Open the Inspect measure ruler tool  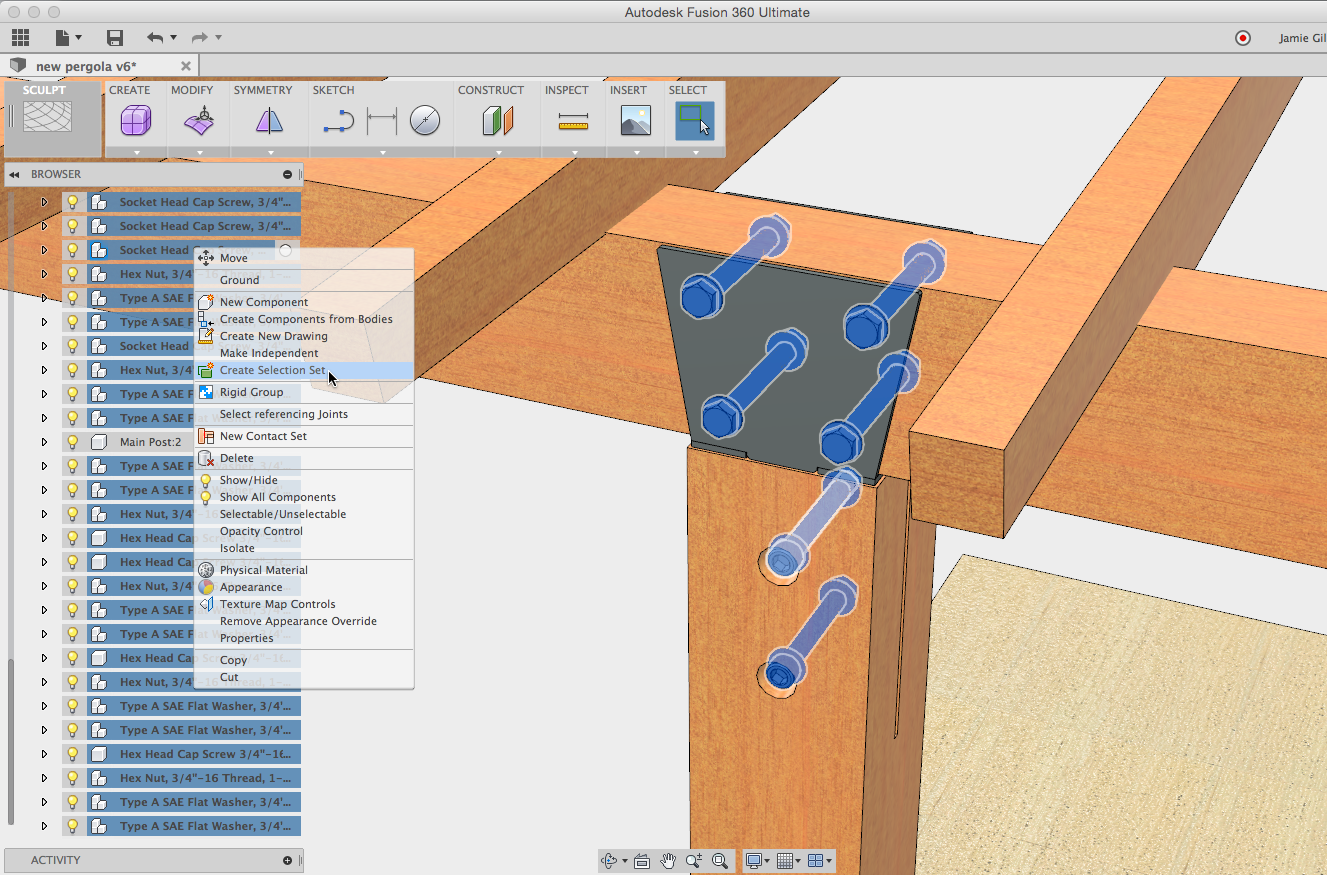[x=573, y=121]
